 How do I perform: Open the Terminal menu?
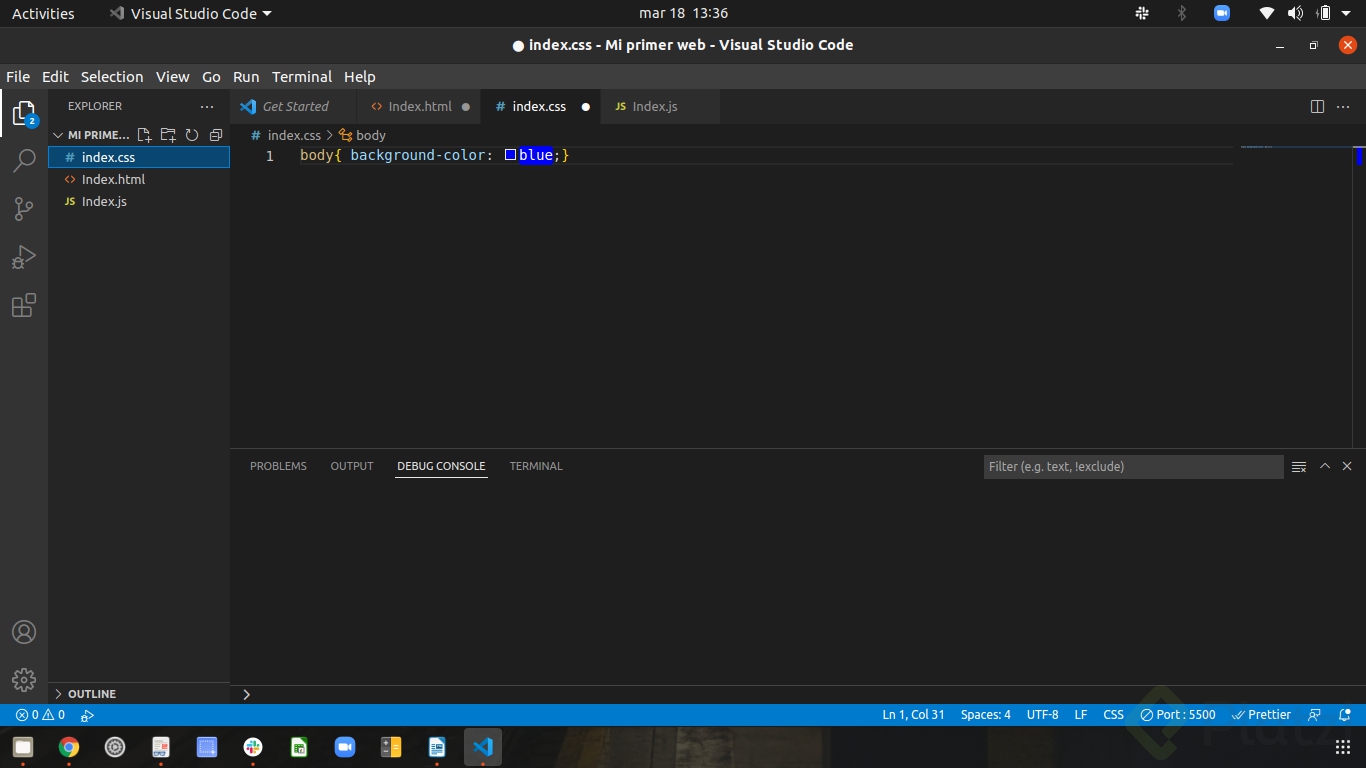pyautogui.click(x=301, y=76)
